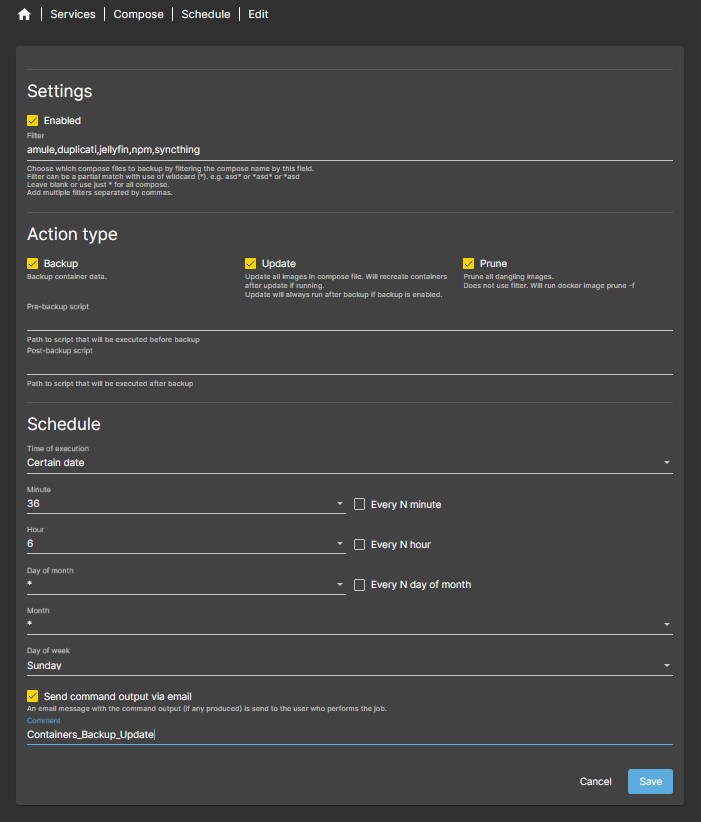701x822 pixels.
Task: Toggle the Update action checkbox
Action: [251, 264]
